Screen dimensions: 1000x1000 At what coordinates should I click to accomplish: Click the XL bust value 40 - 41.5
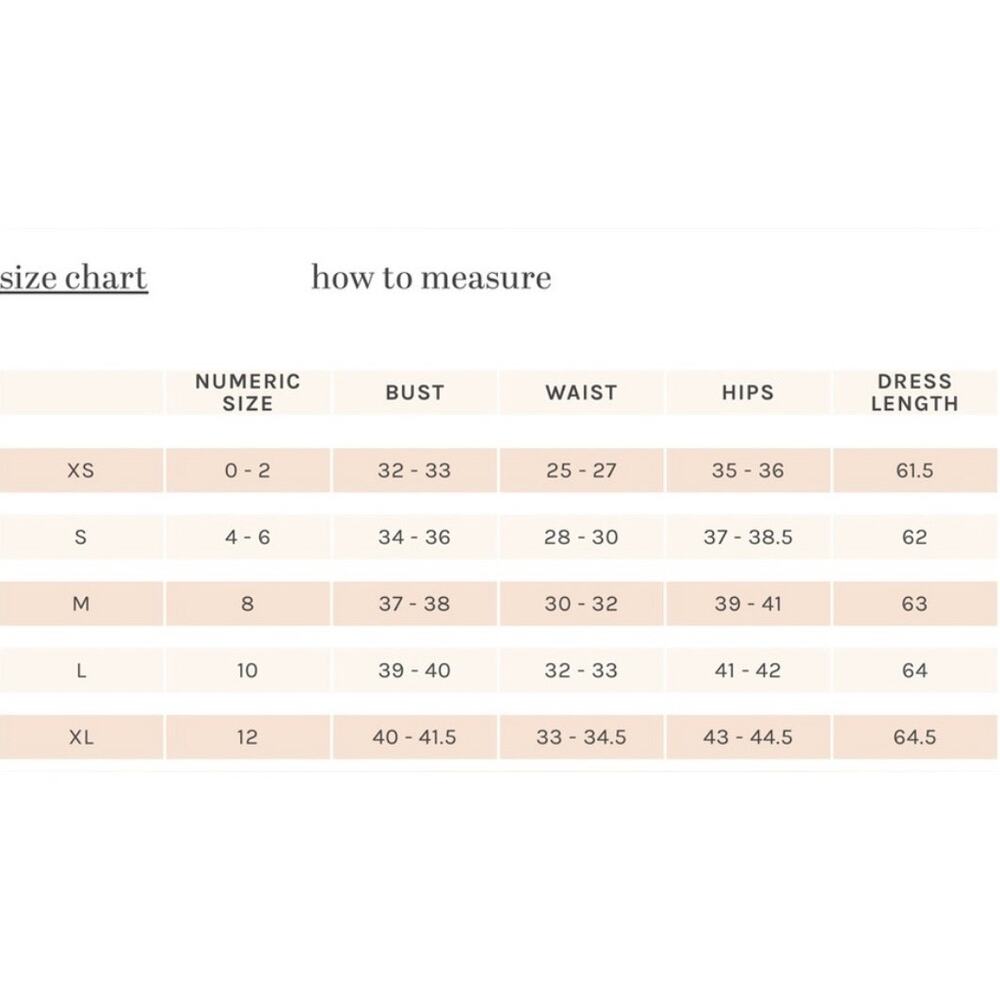point(415,737)
